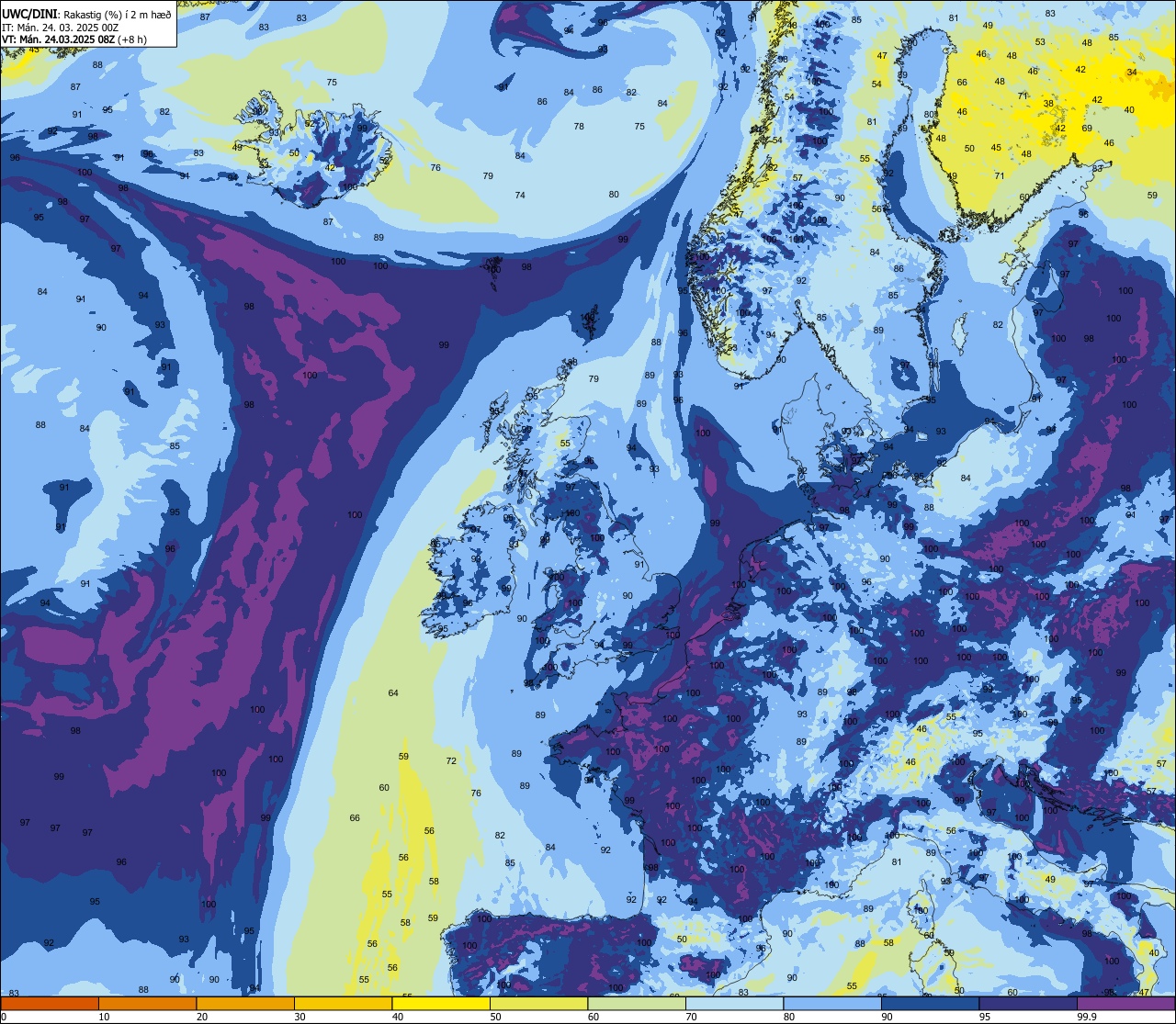
Task: Click the 'IT: Mán. 24. 03. 2025 00Z' line
Action: point(60,27)
